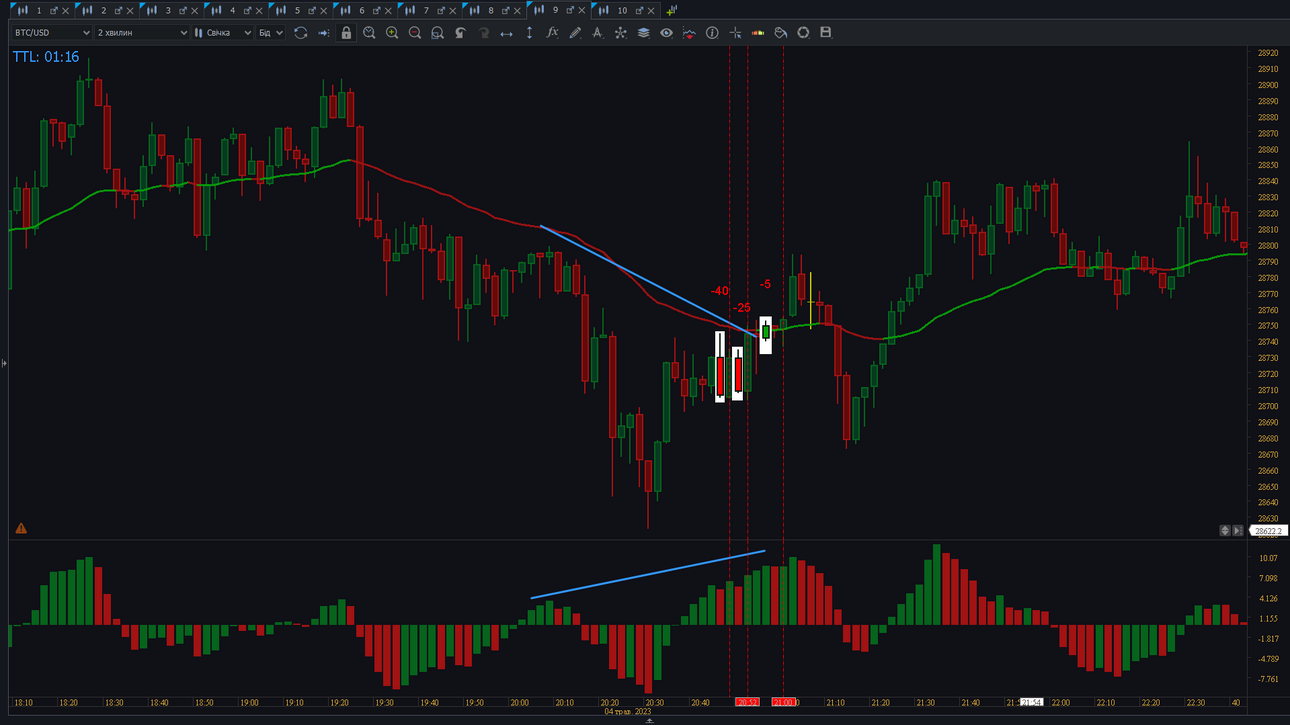Viewport: 1290px width, 725px height.
Task: Close chart tab 10
Action: coord(652,11)
